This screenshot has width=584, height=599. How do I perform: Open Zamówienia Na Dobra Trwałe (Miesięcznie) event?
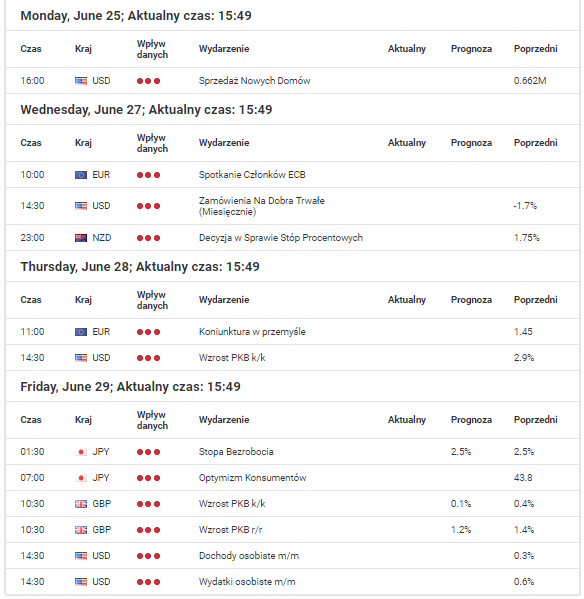(262, 206)
